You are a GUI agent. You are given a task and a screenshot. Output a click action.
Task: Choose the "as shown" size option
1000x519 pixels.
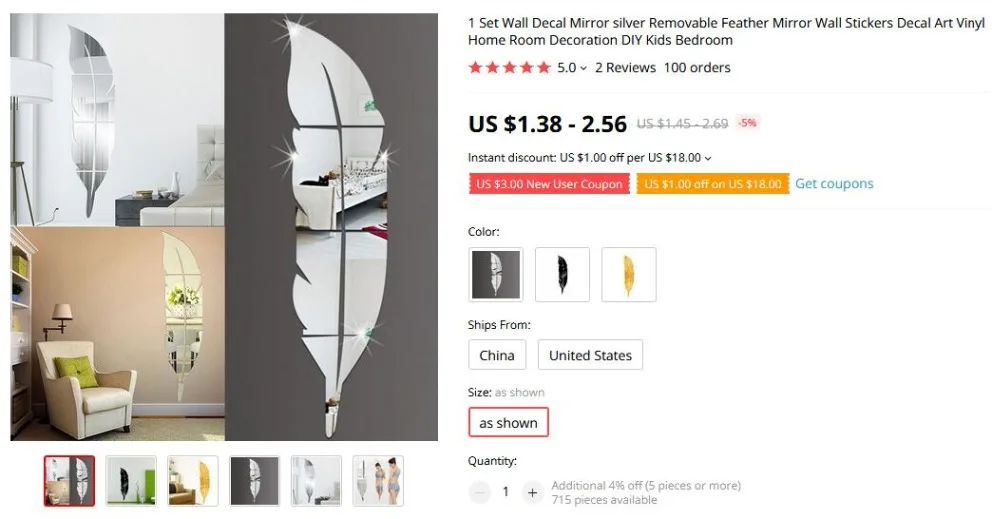[508, 422]
